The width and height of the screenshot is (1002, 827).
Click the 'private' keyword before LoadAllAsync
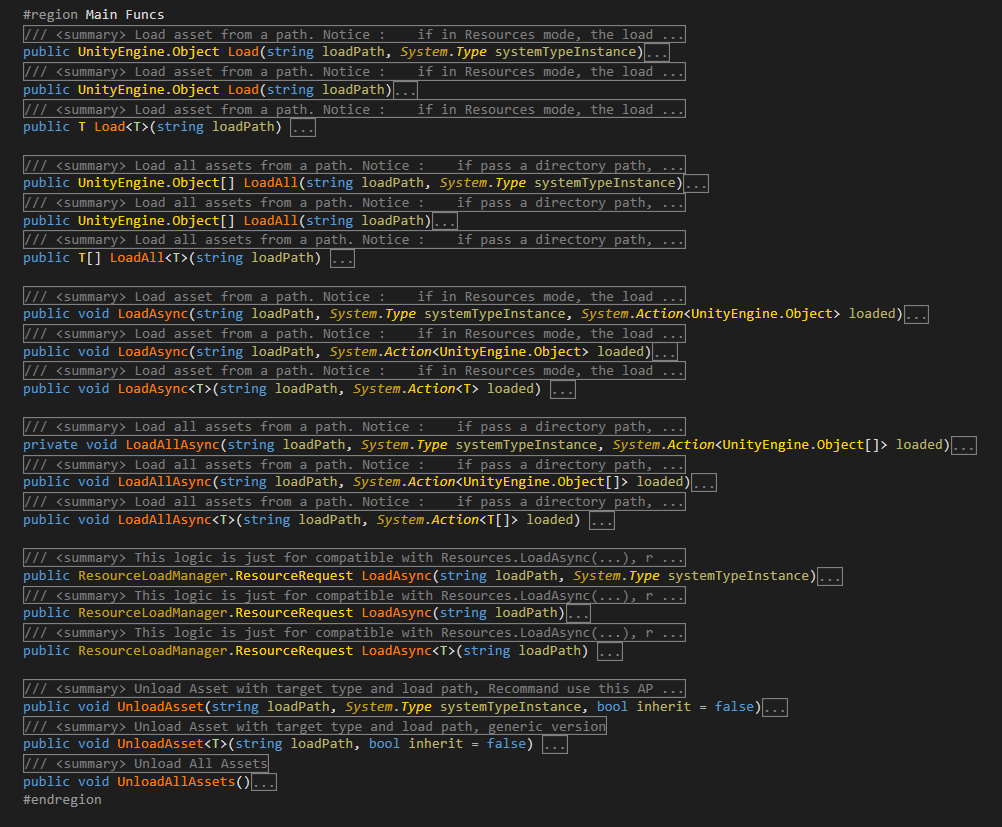click(50, 445)
